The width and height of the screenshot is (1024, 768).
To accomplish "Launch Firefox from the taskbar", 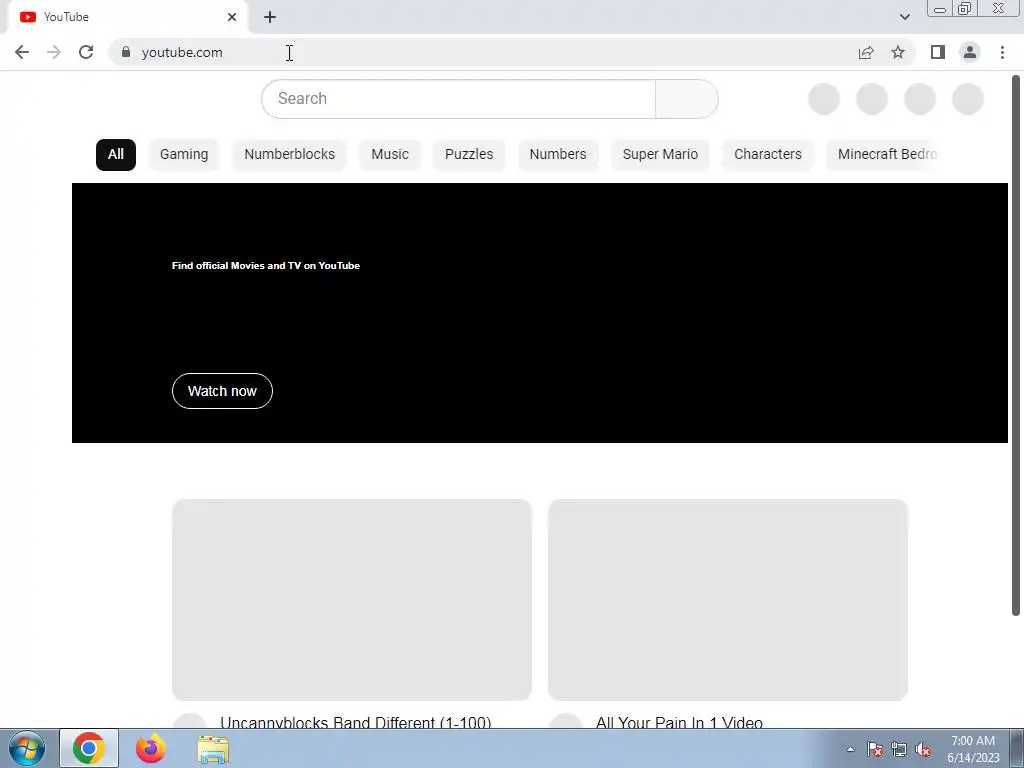I will coord(150,748).
